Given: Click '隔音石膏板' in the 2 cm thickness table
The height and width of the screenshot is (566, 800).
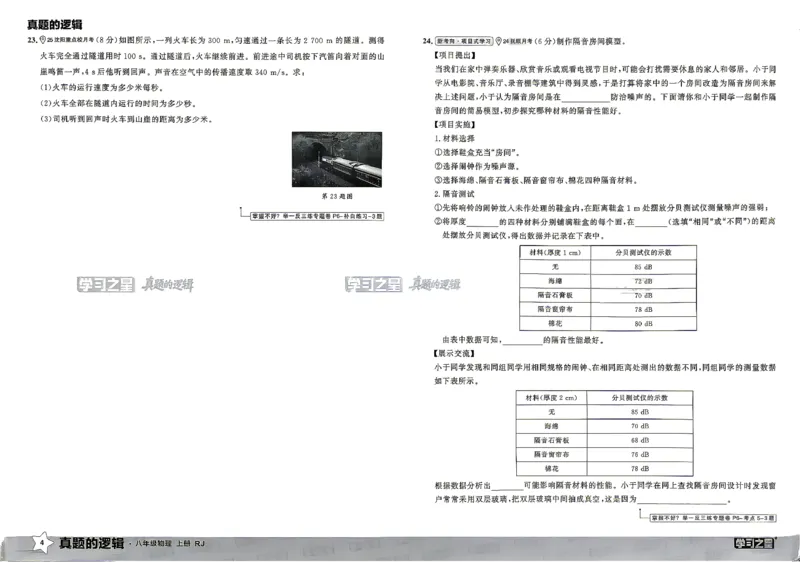Looking at the screenshot, I should (552, 440).
